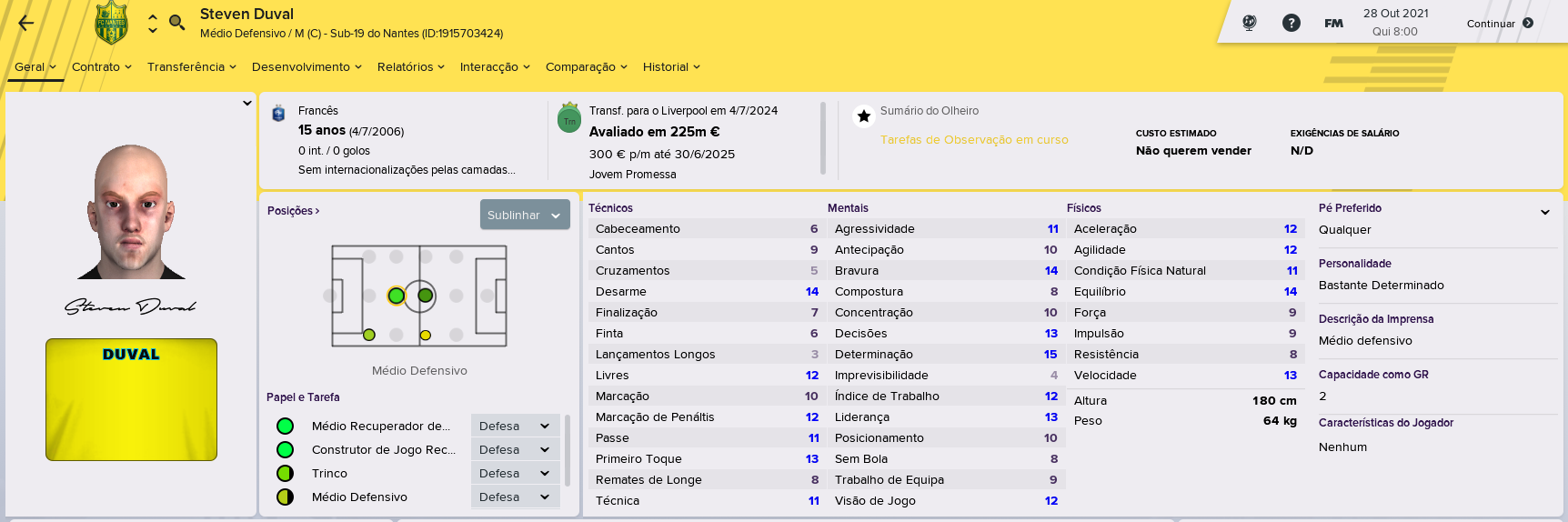
Task: Expand the Defesa duty dropdown for Trinco
Action: coord(515,473)
